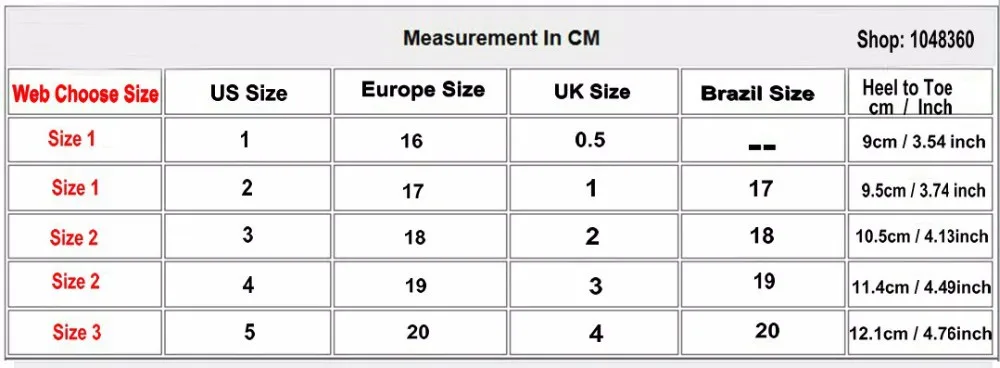Click the 10.5cm / 4.13inch cell
Screen dimensions: 1000x368
click(x=920, y=236)
